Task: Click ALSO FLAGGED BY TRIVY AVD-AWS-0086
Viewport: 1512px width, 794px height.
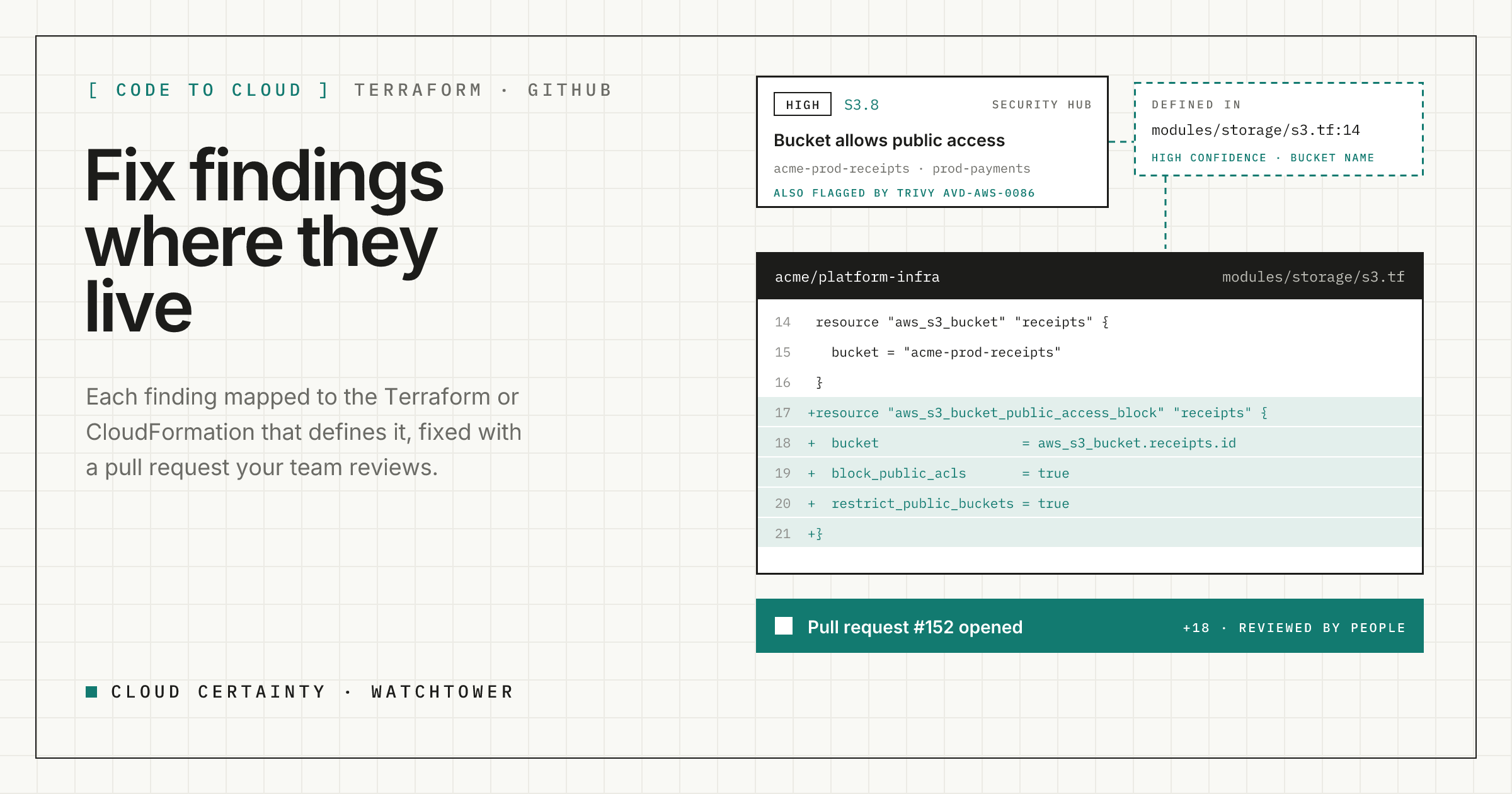Action: tap(904, 193)
